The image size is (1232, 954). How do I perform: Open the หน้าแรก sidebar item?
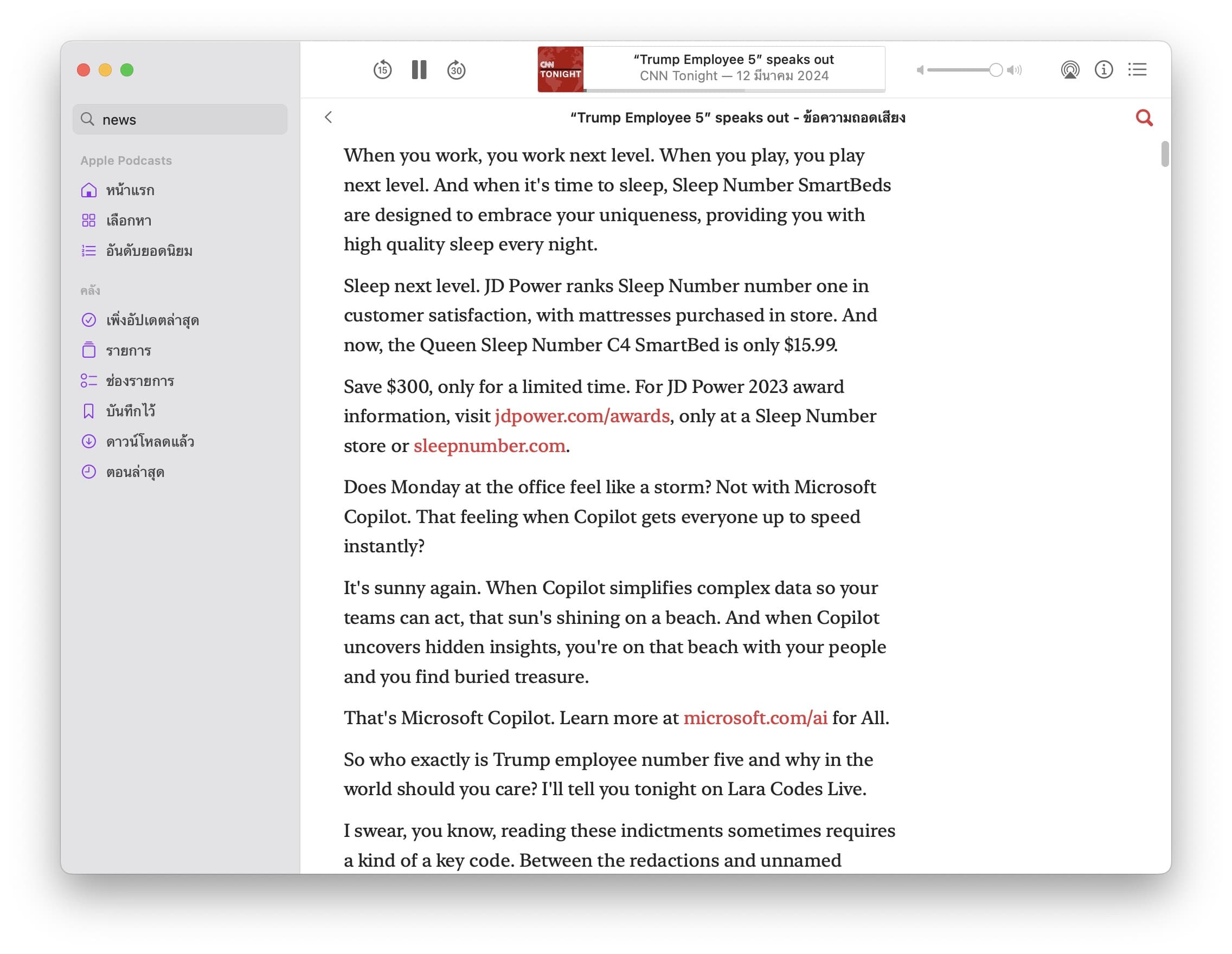point(130,191)
